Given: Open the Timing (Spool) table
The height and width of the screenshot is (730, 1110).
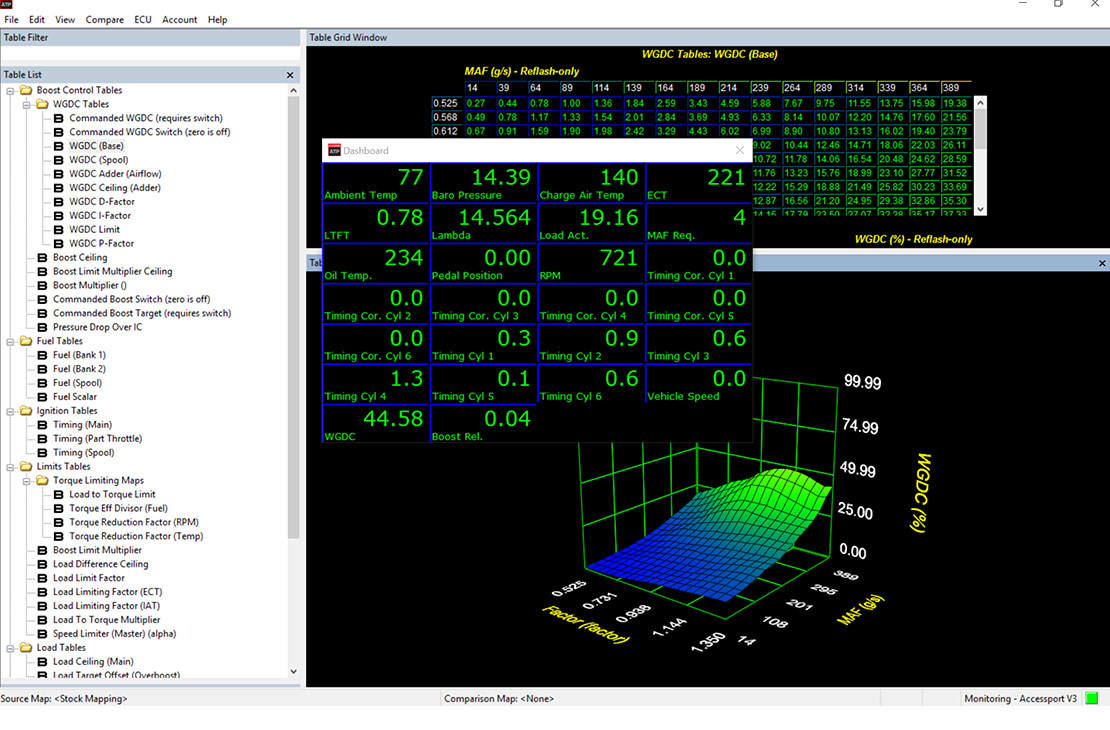Looking at the screenshot, I should pos(83,452).
